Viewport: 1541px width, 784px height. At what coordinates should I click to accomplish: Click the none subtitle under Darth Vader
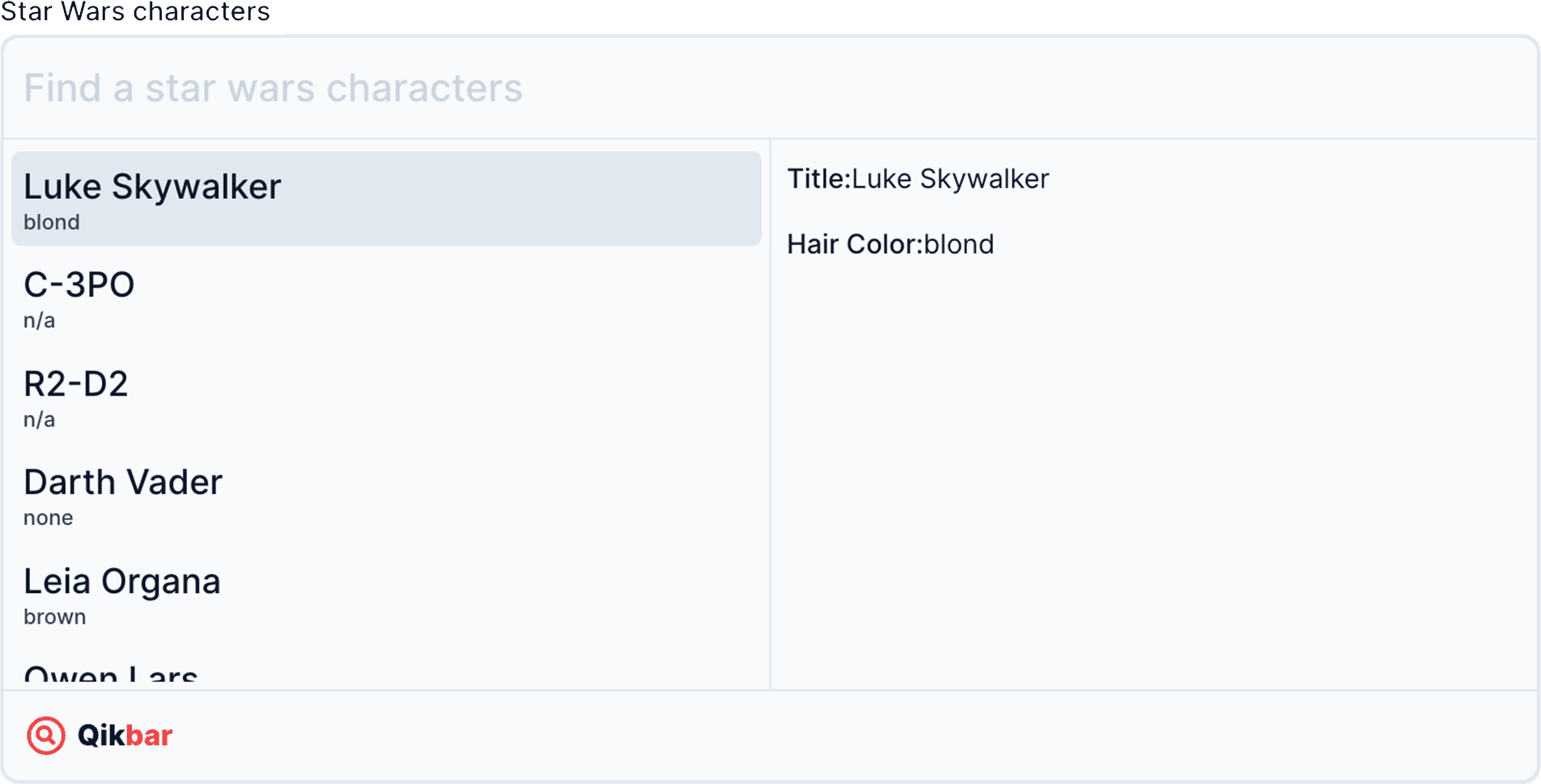(49, 518)
